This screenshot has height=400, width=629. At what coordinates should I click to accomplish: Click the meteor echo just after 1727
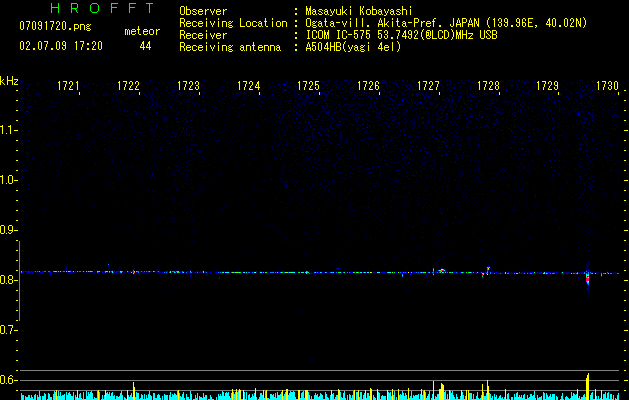tap(442, 270)
